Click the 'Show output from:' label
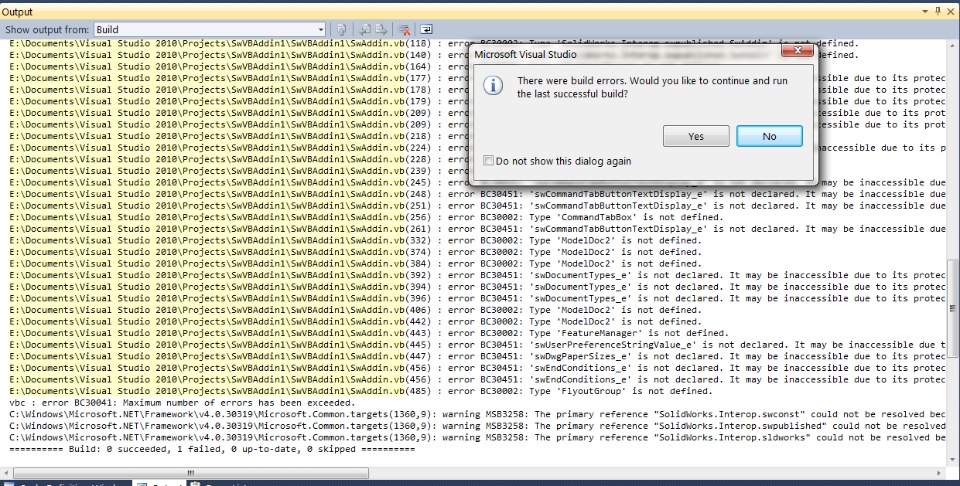The width and height of the screenshot is (960, 486). click(x=47, y=29)
